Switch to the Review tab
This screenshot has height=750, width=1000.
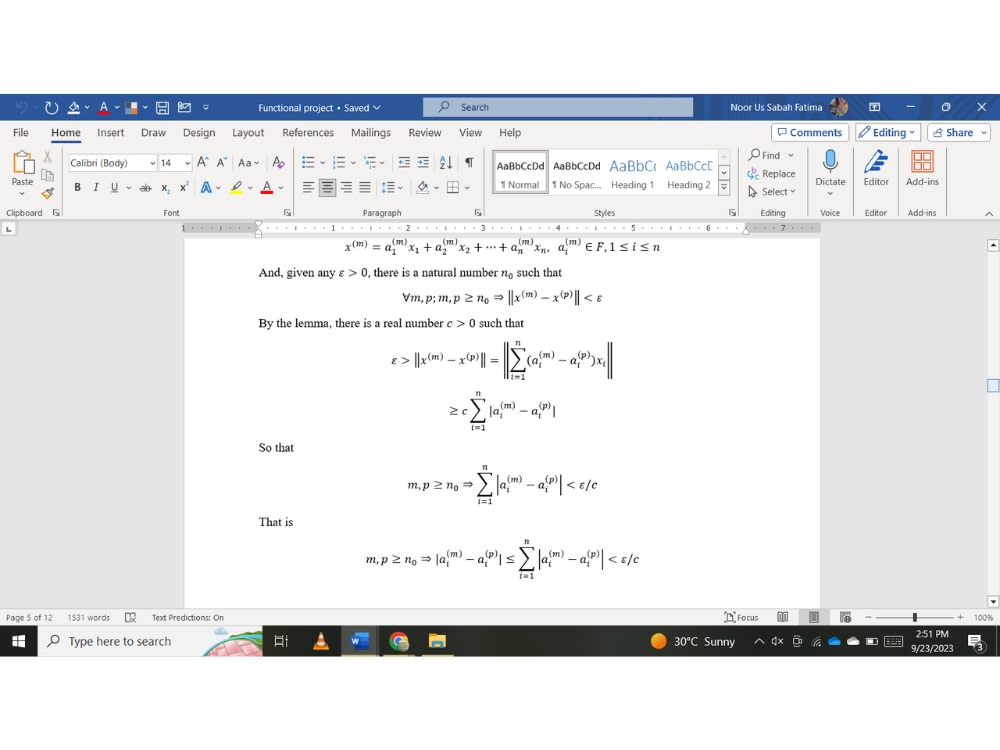(x=424, y=132)
